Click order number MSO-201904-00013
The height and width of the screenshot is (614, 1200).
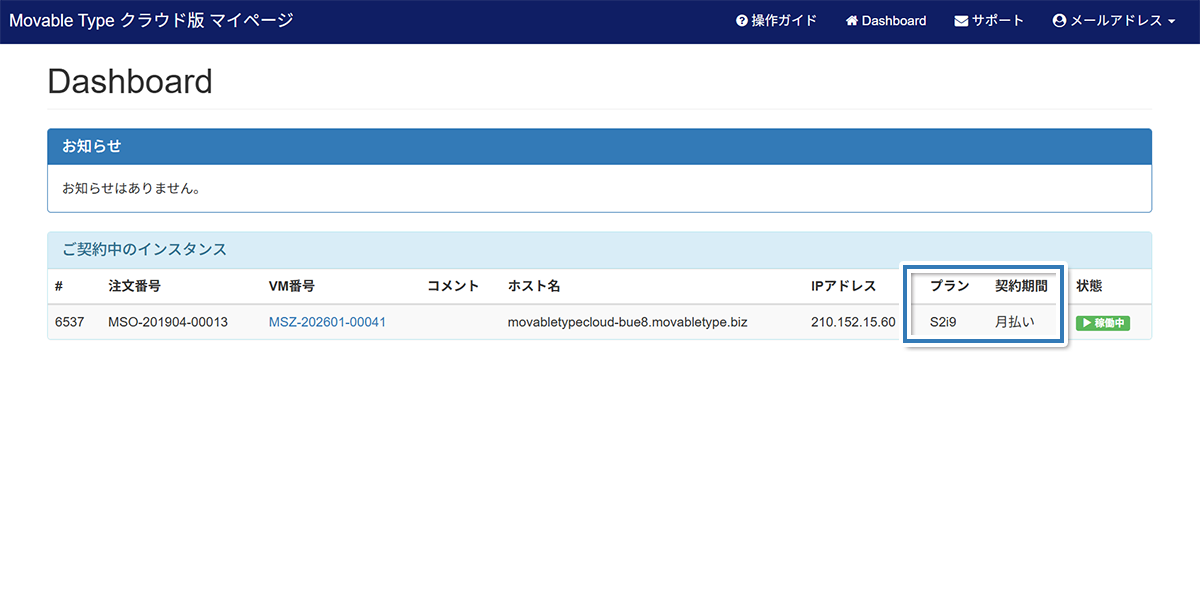tap(168, 322)
